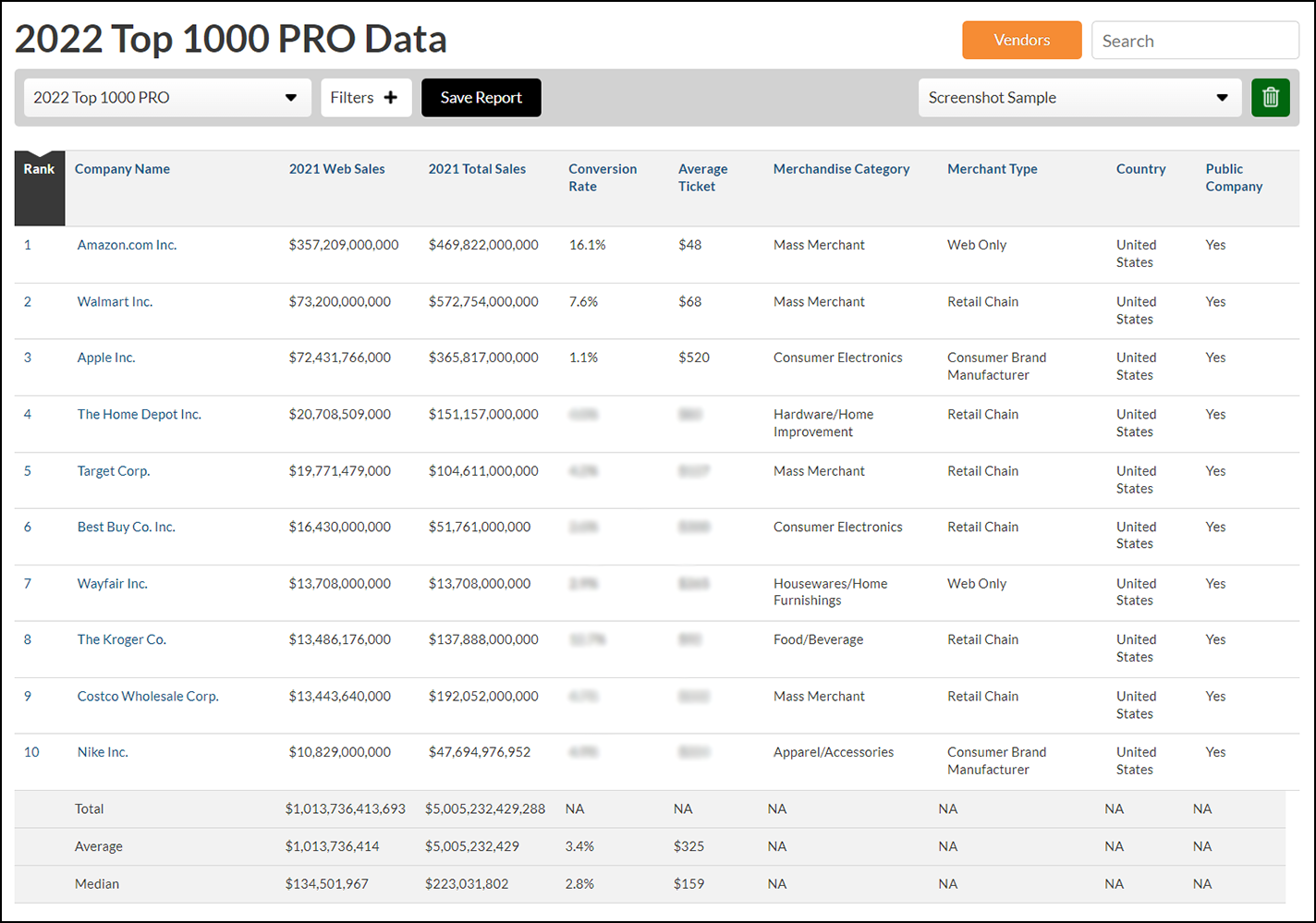Select the Apparel/Accessories category cell
Image resolution: width=1316 pixels, height=923 pixels.
tap(834, 752)
